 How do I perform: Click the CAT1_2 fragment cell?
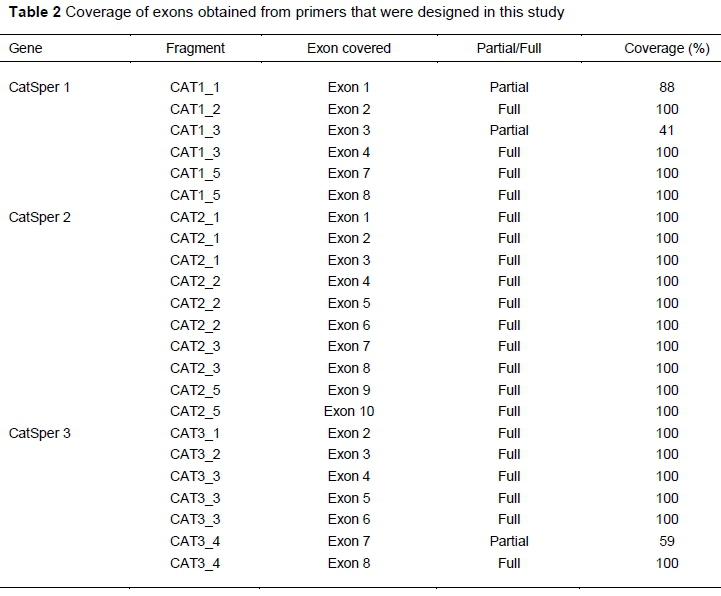[x=195, y=109]
